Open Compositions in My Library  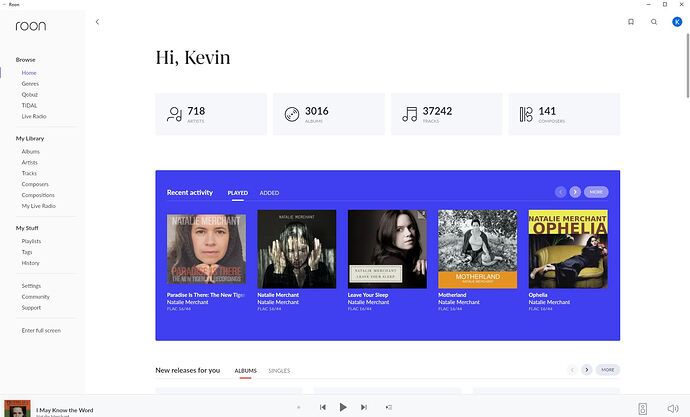38,195
